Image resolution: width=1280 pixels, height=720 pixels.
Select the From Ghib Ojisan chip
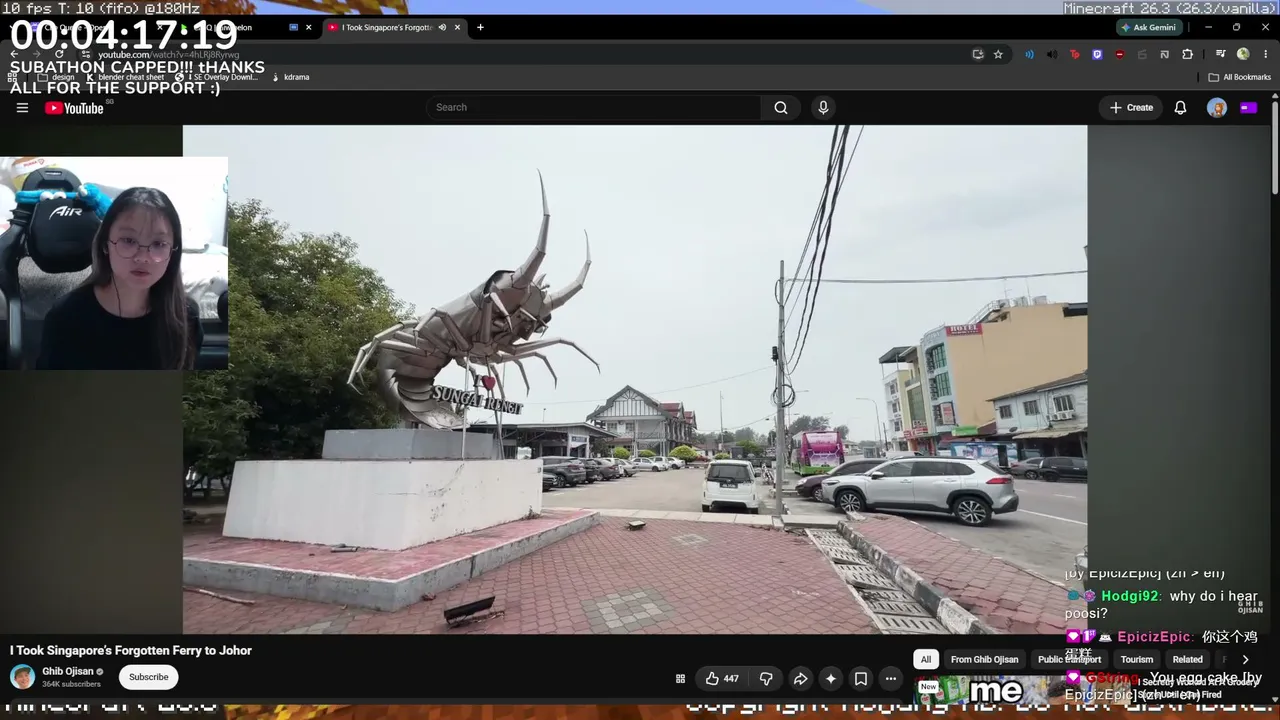(x=984, y=660)
